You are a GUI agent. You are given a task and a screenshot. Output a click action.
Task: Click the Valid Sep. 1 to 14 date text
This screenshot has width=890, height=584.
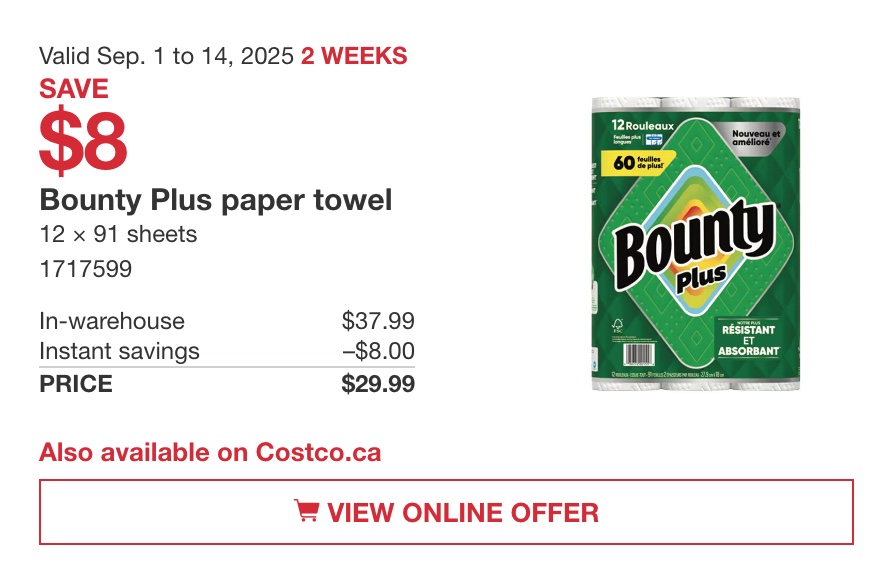click(x=166, y=56)
